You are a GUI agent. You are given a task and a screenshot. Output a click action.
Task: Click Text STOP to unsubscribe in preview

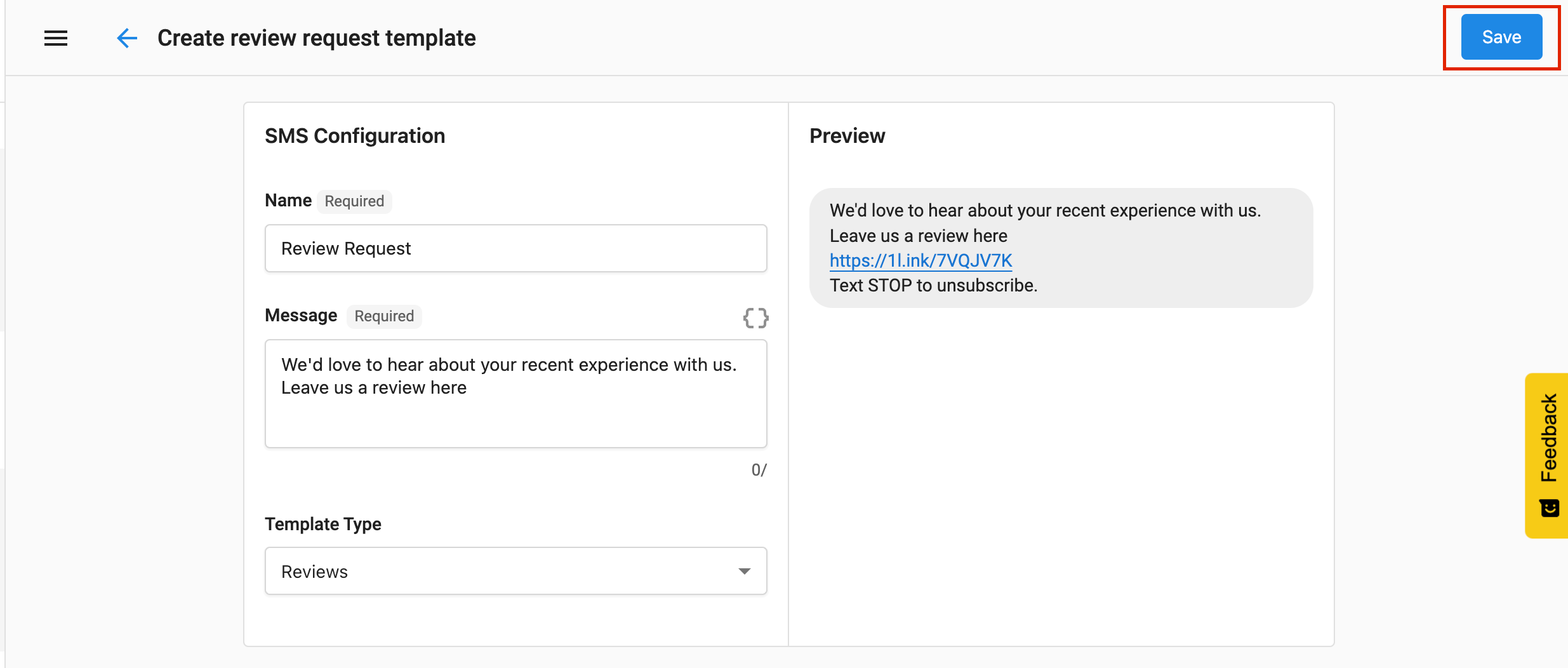click(933, 286)
